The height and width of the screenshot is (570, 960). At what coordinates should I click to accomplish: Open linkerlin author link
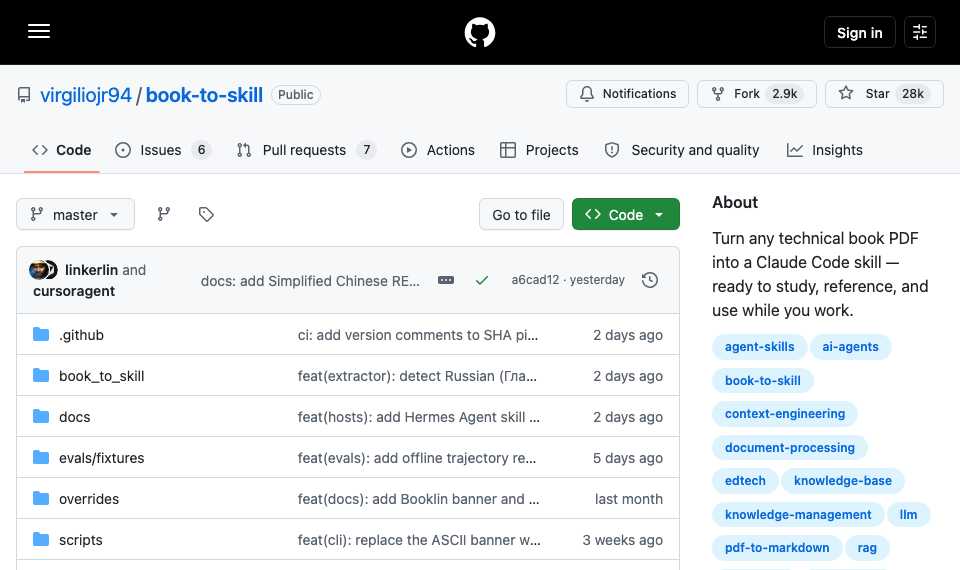[x=91, y=270]
